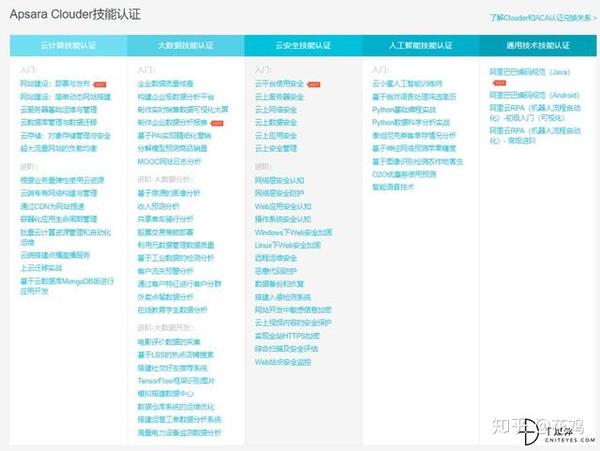The image size is (600, 451).
Task: Open the 人工智能技能认证 tab header
Action: (x=421, y=46)
